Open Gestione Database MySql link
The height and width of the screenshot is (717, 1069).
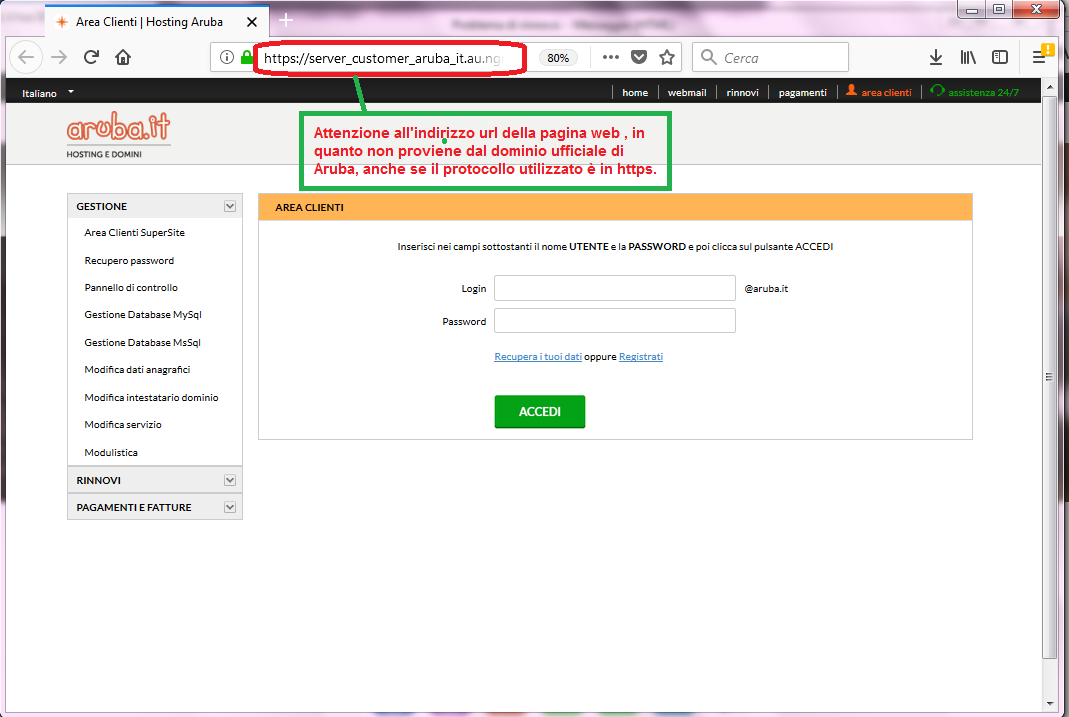[x=143, y=315]
